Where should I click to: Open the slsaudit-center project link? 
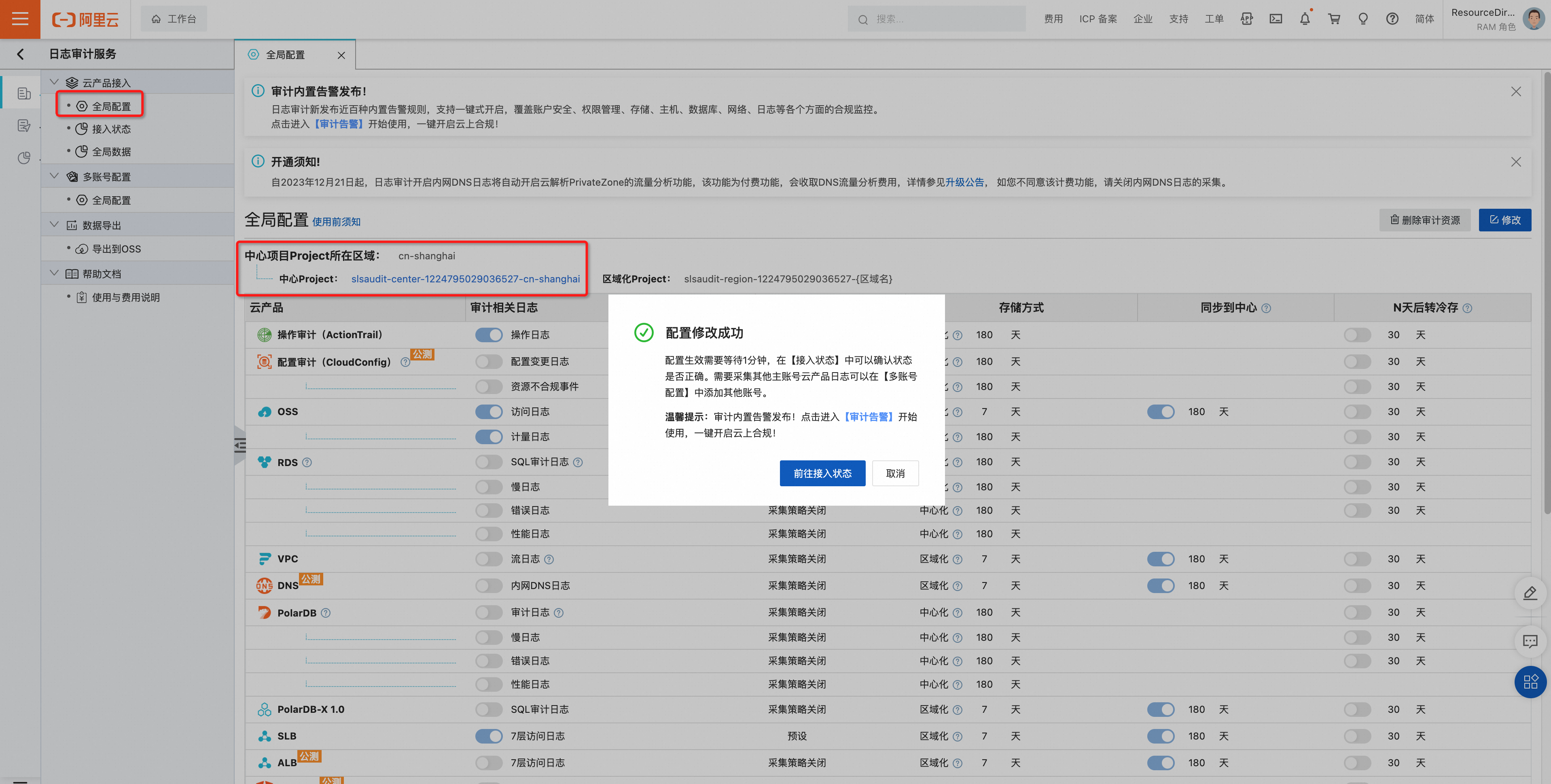click(x=465, y=279)
